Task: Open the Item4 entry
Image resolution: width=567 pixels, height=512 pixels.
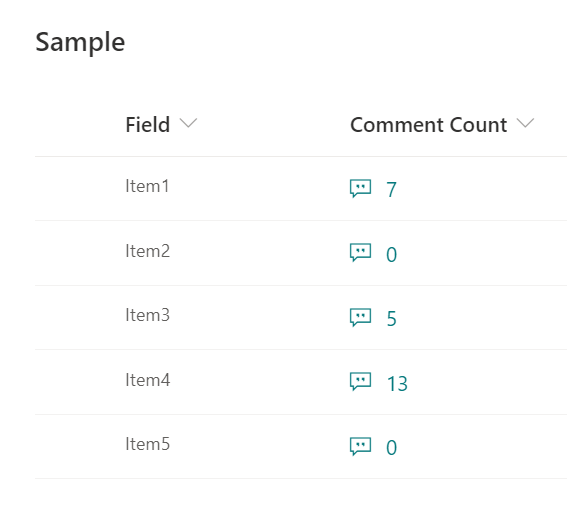Action: click(x=147, y=380)
